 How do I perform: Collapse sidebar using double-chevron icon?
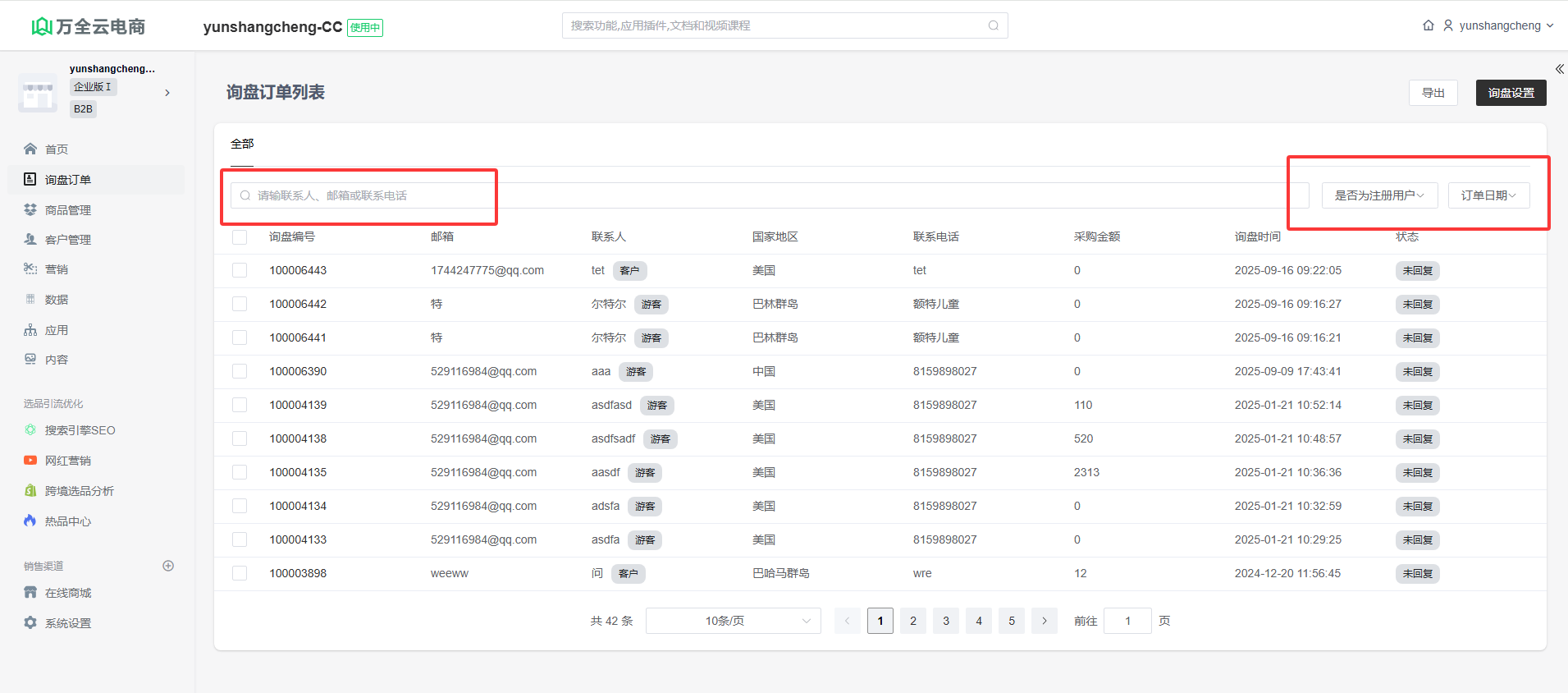click(1559, 69)
